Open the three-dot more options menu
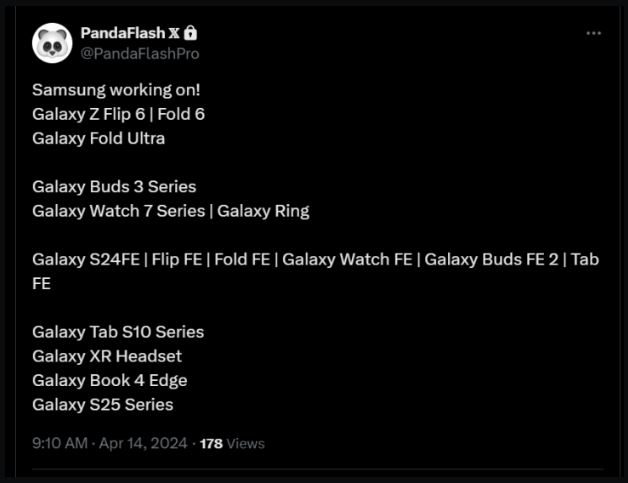This screenshot has width=628, height=483. coord(594,33)
